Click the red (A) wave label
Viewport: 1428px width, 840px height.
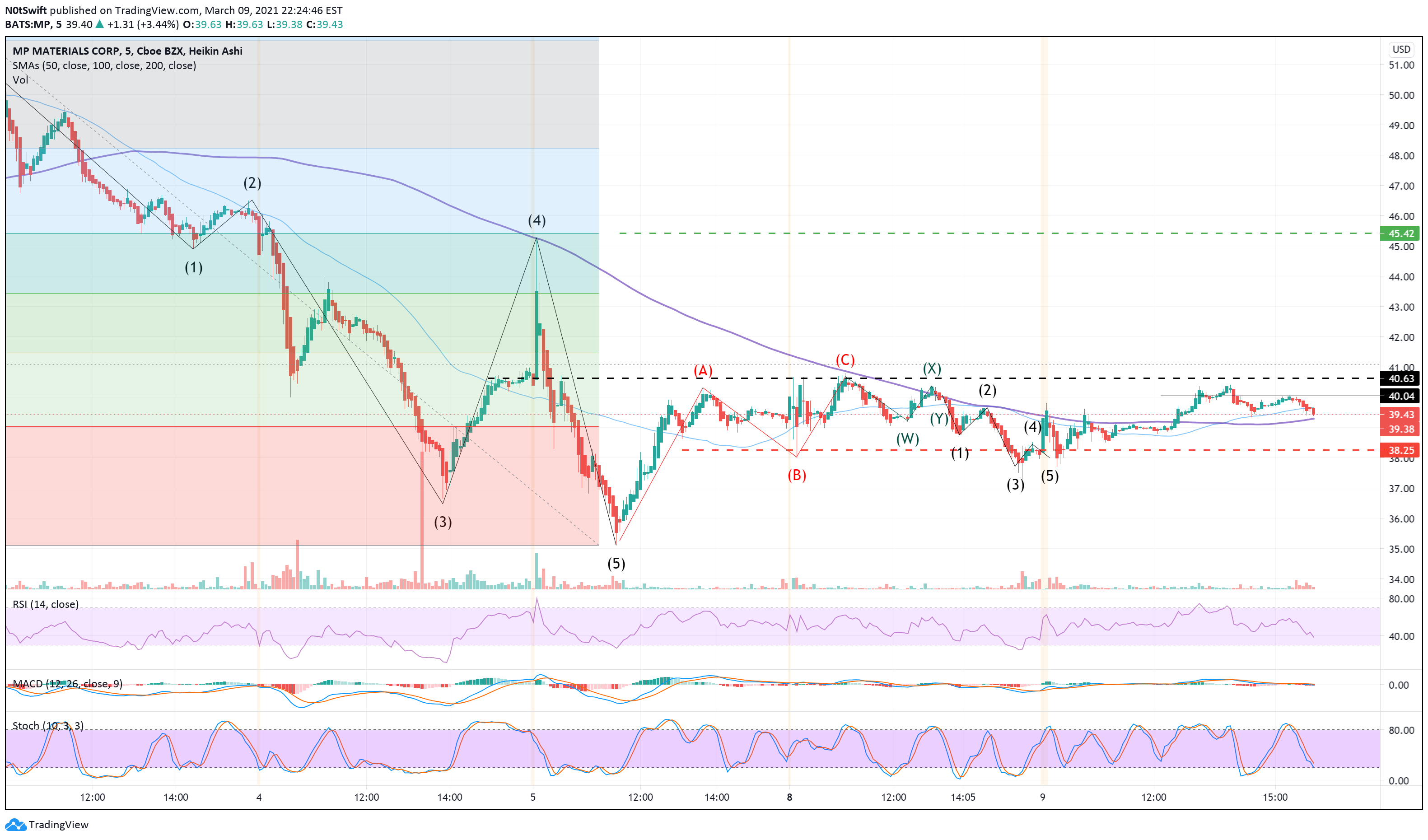tap(703, 371)
